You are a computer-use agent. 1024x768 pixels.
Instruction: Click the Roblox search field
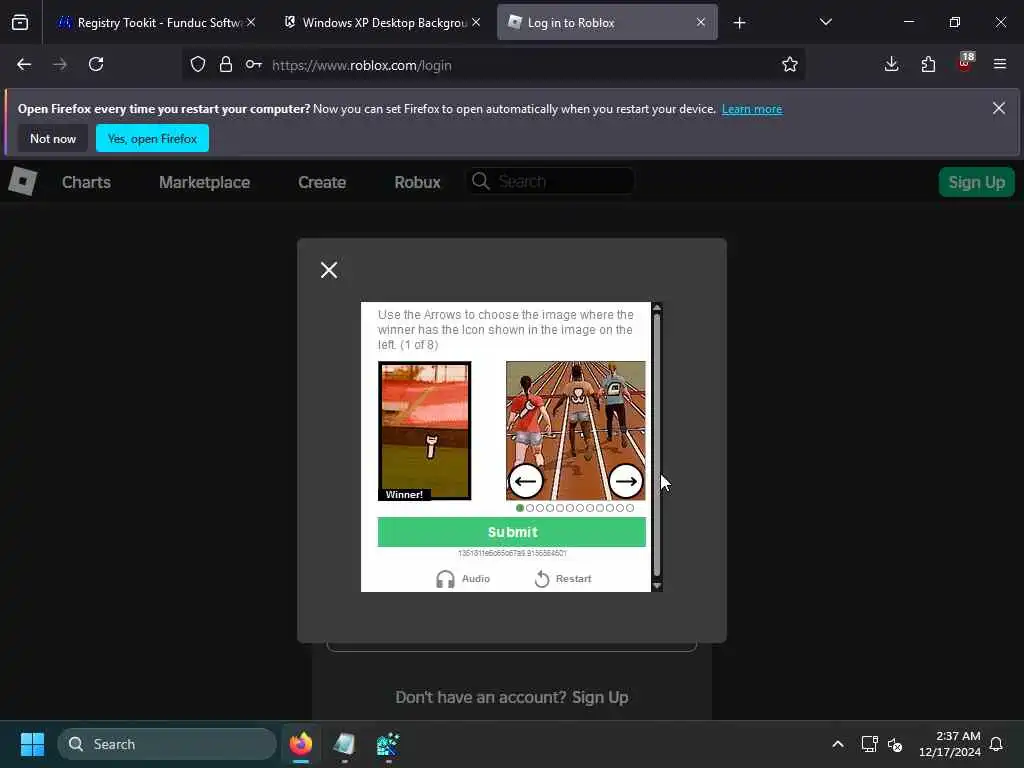pos(550,181)
